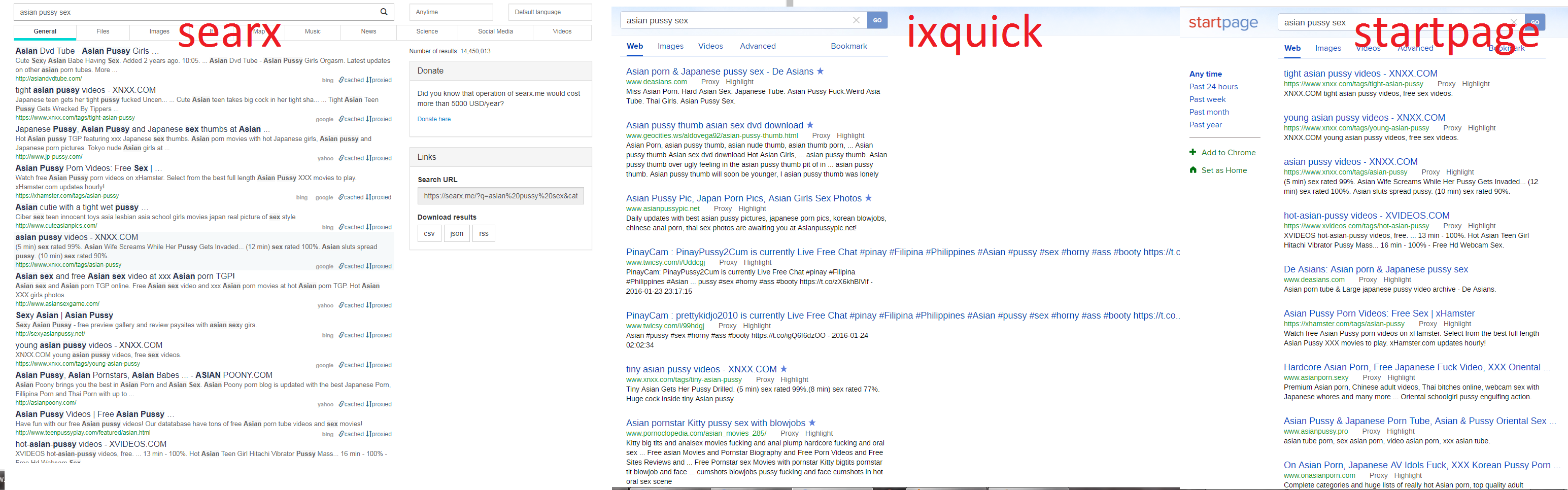Star the ixquick deasians.com result

click(x=820, y=71)
